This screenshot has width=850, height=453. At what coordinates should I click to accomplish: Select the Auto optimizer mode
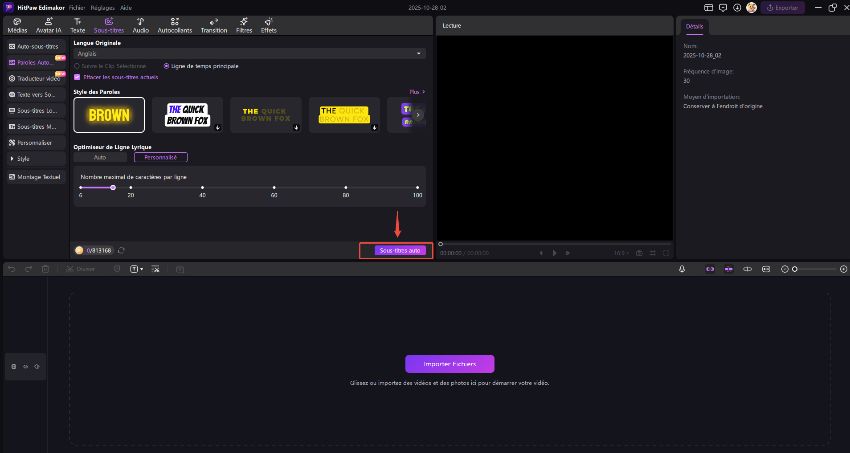[100, 157]
